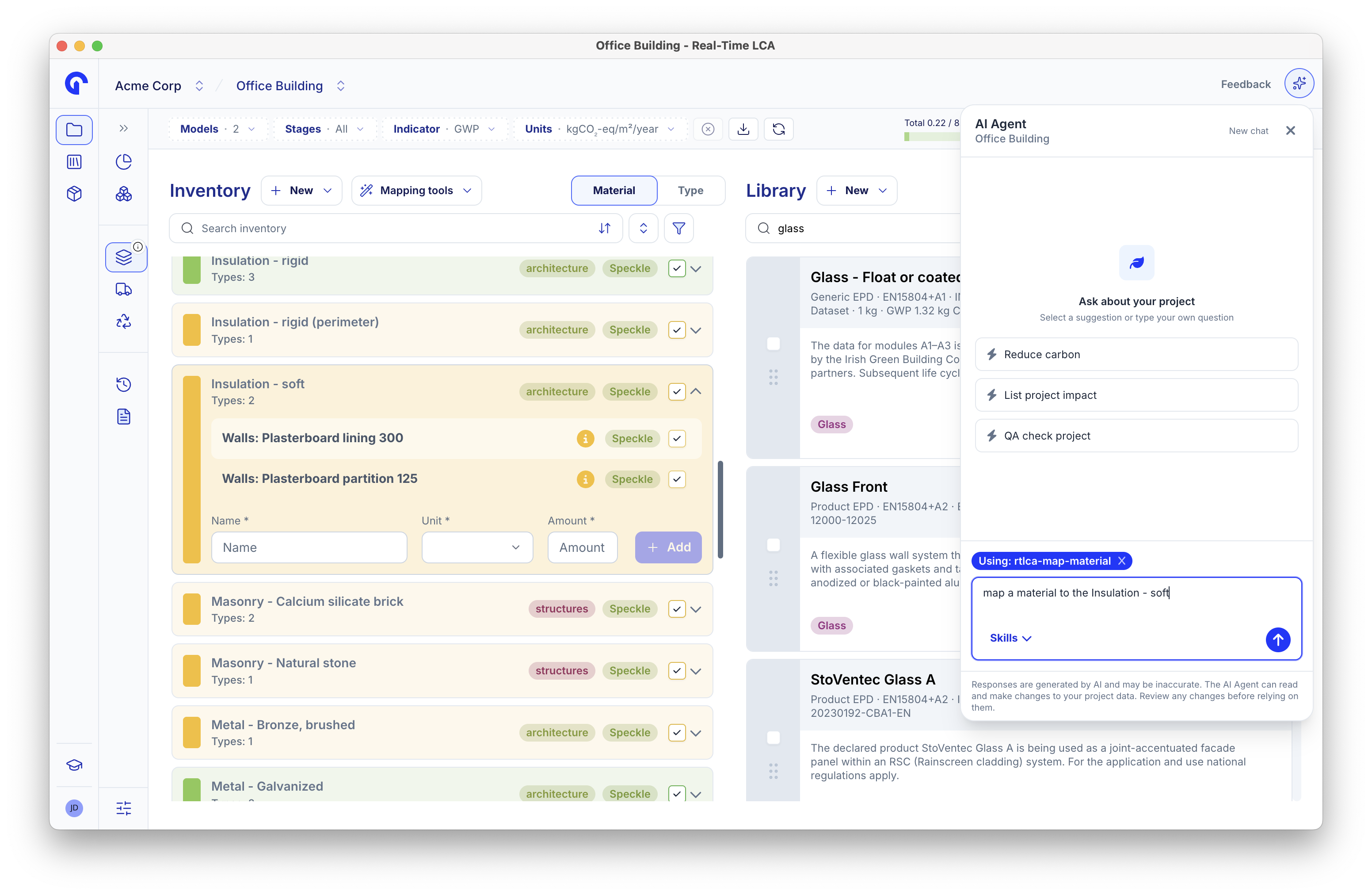Toggle checkbox for Plasterboard partition 125
This screenshot has width=1372, height=895.
(x=677, y=478)
